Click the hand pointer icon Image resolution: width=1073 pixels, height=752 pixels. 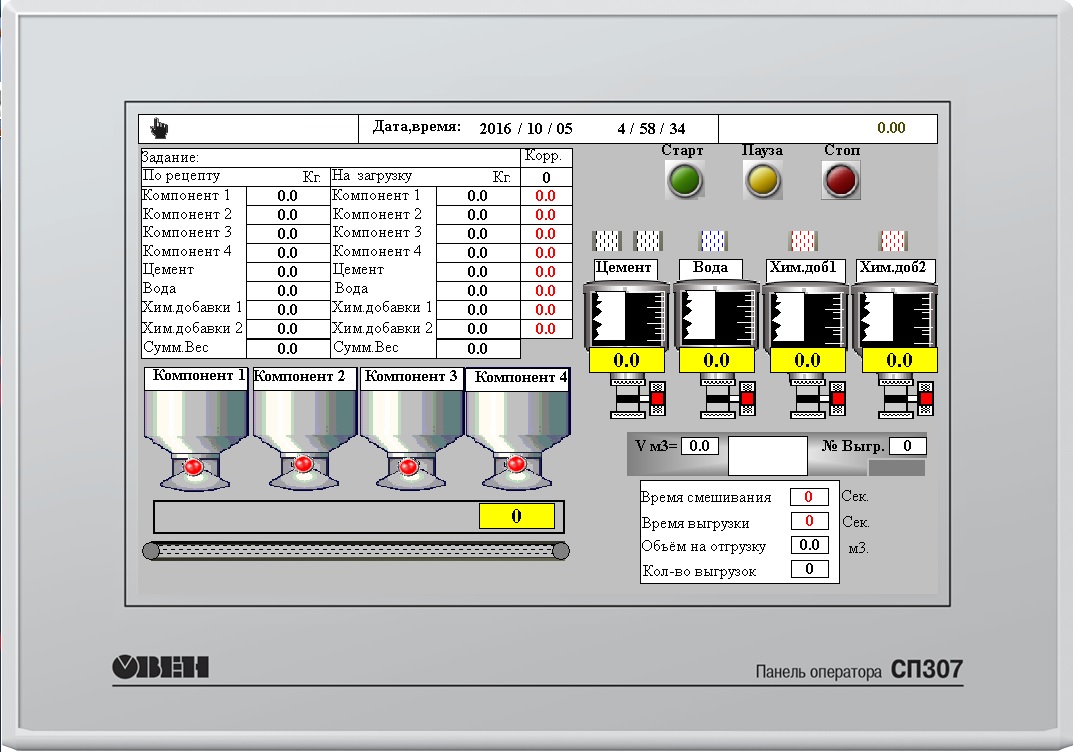159,128
